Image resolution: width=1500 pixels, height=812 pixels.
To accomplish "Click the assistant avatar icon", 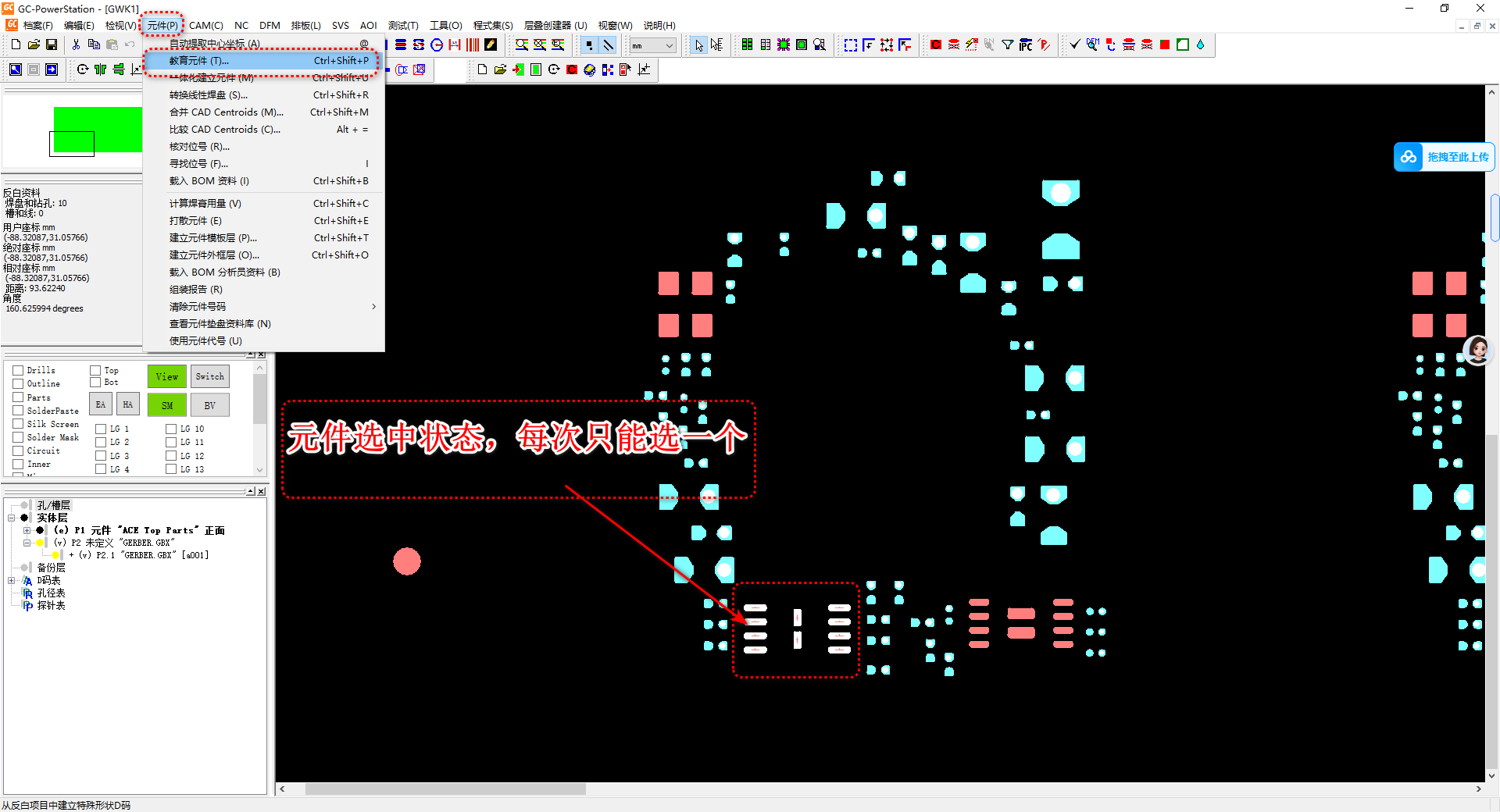I will tap(1477, 350).
